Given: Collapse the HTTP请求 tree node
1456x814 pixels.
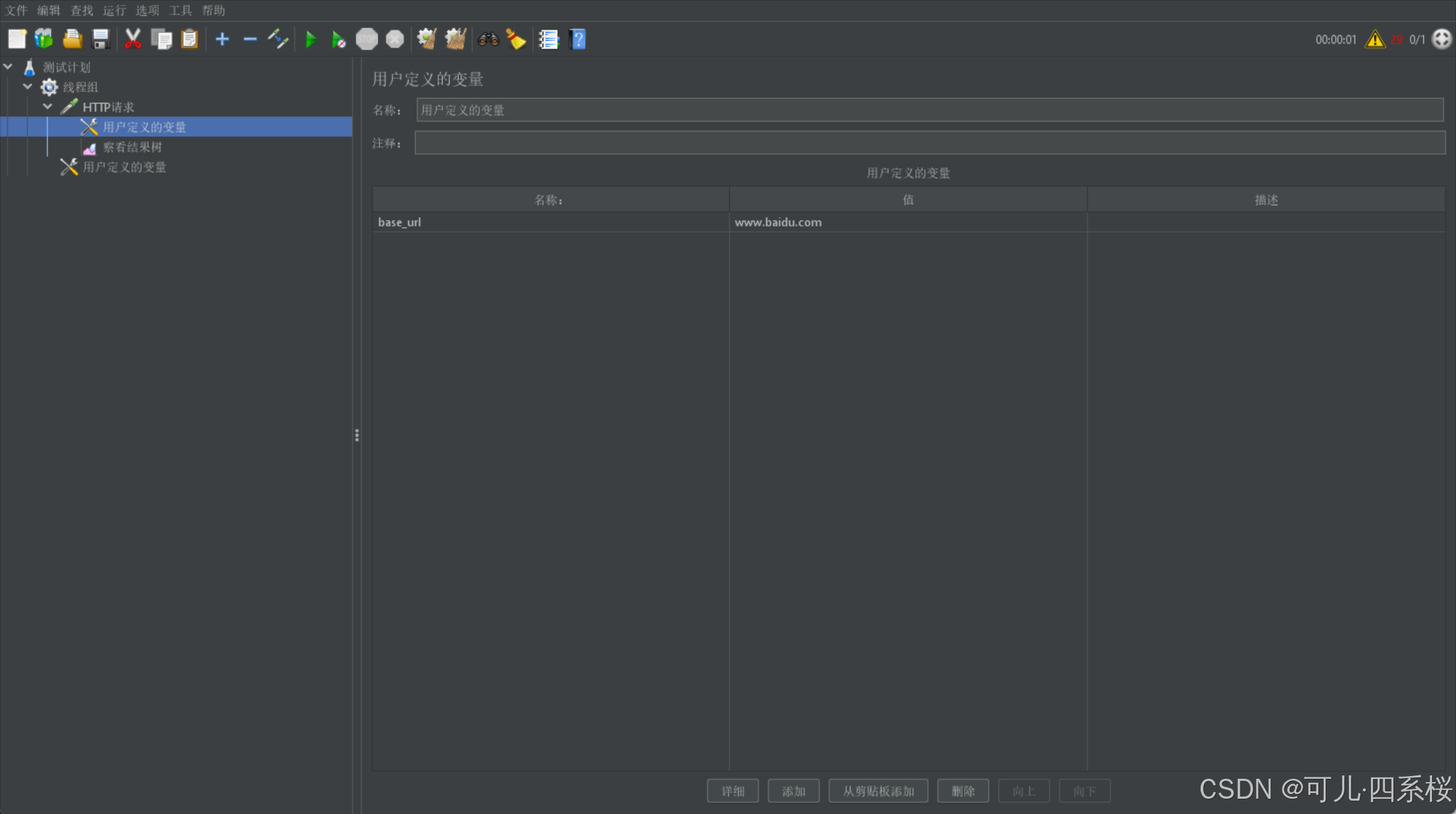Looking at the screenshot, I should coord(48,106).
